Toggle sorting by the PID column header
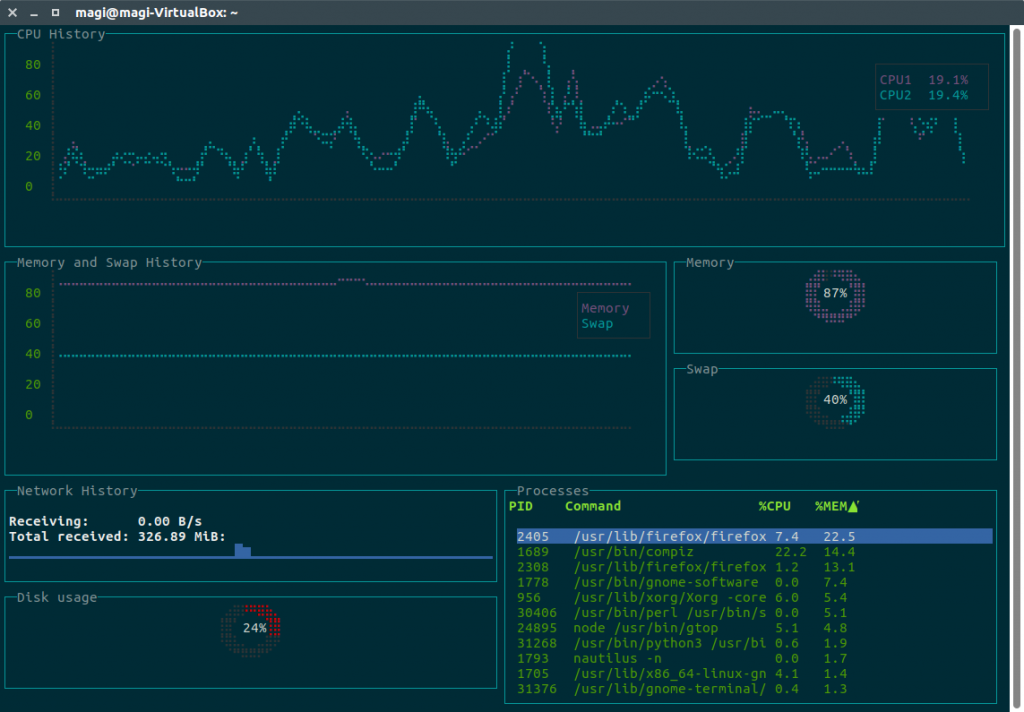This screenshot has height=712, width=1024. click(521, 506)
